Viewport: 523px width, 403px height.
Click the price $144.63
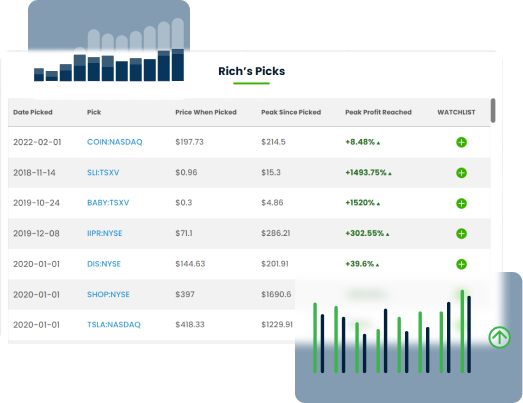point(190,264)
